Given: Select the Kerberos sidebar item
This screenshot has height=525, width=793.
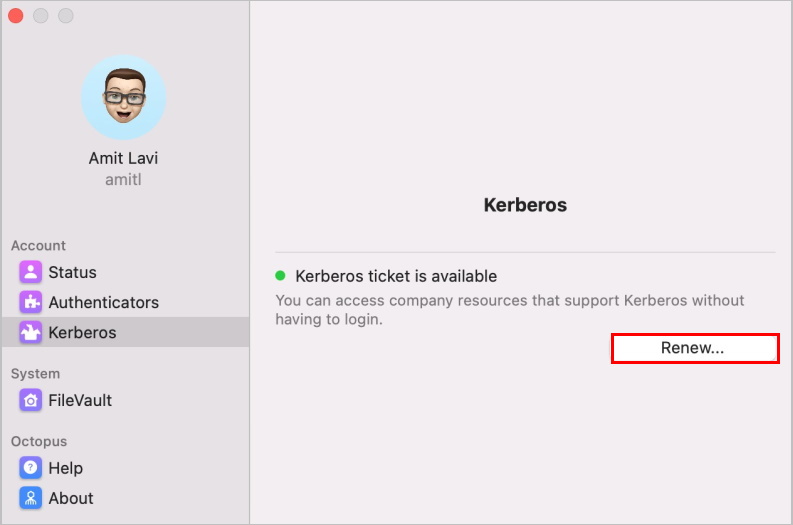Looking at the screenshot, I should click(125, 332).
